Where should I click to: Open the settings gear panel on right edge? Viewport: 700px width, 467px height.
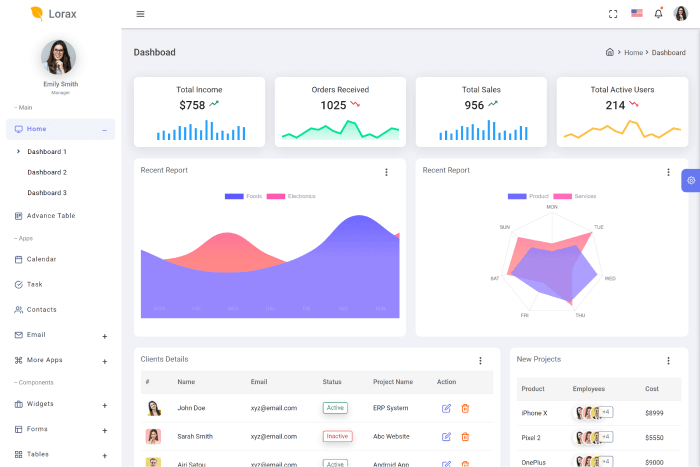691,180
